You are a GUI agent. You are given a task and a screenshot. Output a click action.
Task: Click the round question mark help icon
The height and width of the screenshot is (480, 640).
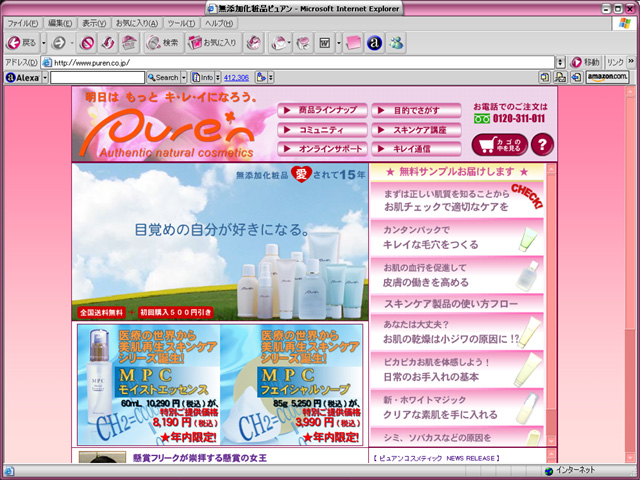tap(541, 145)
